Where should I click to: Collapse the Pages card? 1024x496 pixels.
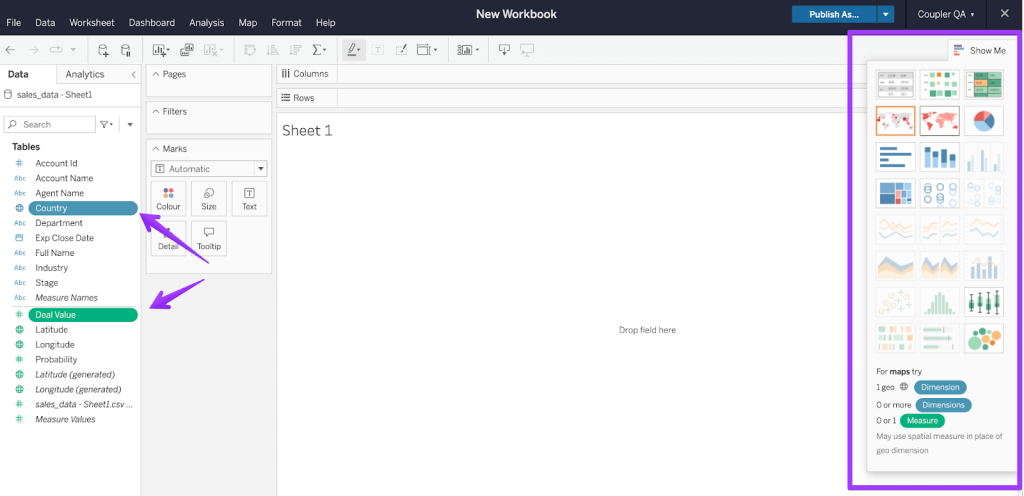click(x=155, y=74)
